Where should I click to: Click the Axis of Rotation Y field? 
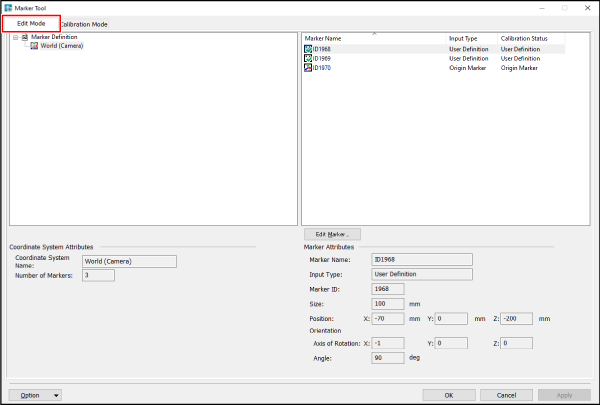coord(451,343)
